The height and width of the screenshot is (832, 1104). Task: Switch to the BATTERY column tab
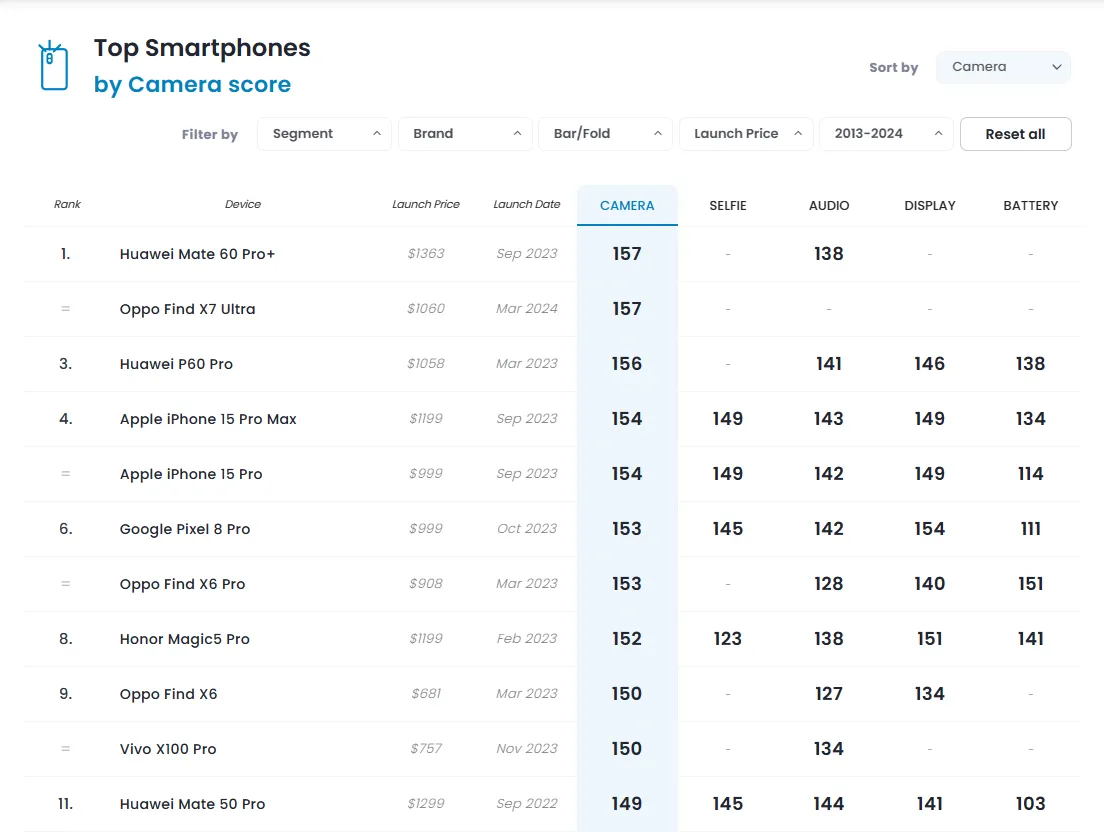(x=1031, y=206)
